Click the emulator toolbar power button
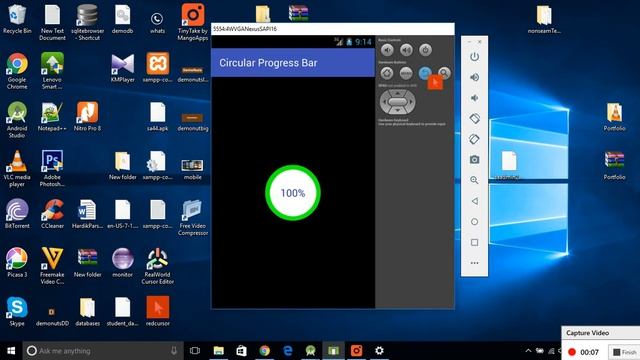This screenshot has width=640, height=360. point(474,57)
